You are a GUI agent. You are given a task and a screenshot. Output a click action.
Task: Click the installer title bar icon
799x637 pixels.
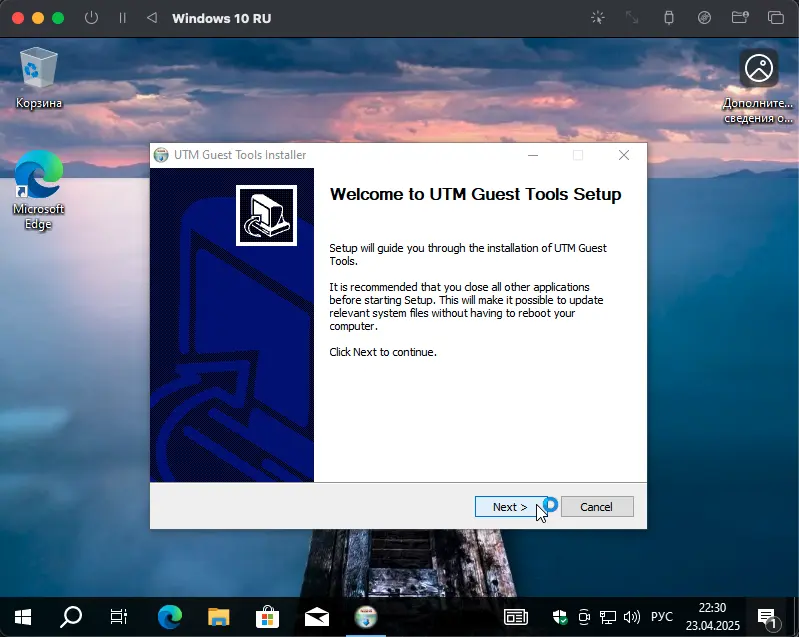[161, 155]
